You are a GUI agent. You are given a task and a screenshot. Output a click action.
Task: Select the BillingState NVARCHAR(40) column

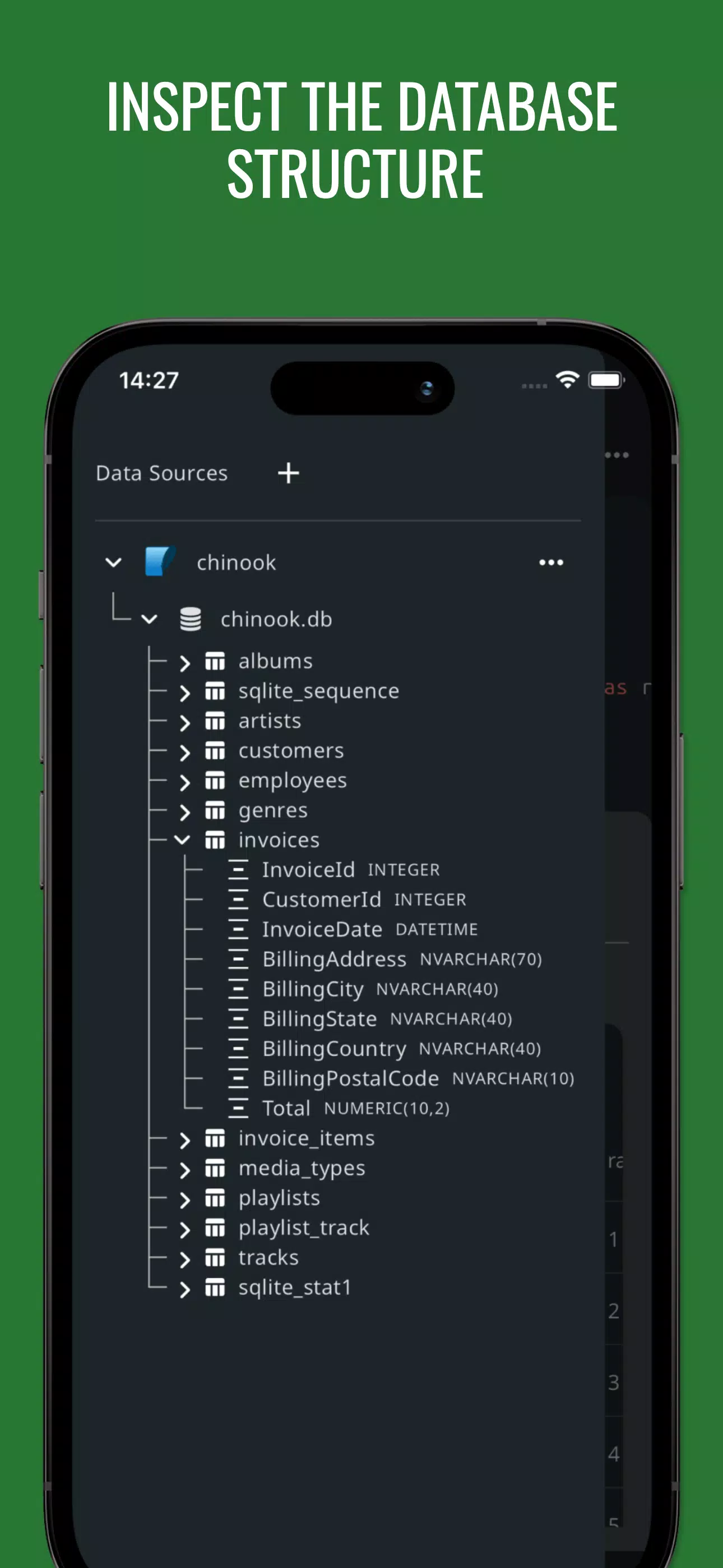[x=387, y=1019]
